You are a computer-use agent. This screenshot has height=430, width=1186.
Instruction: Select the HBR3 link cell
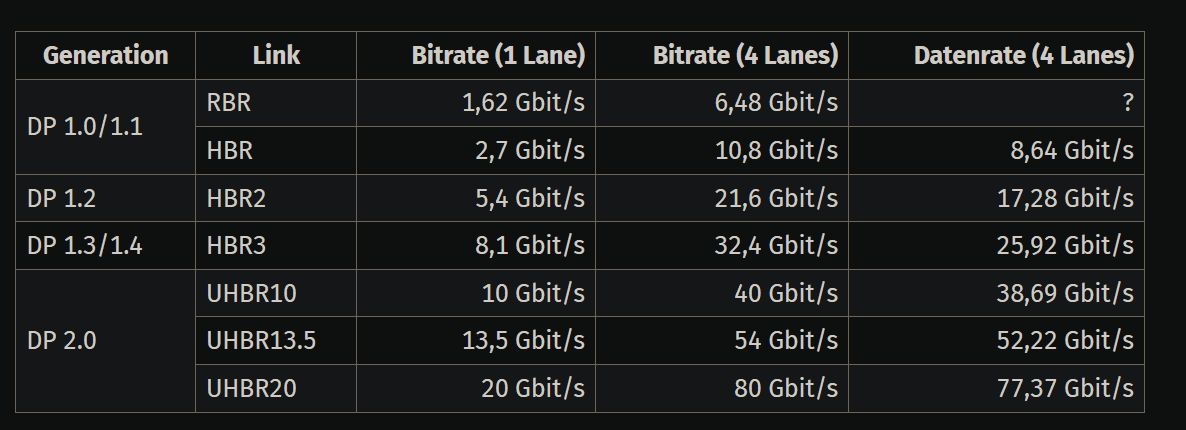[235, 245]
